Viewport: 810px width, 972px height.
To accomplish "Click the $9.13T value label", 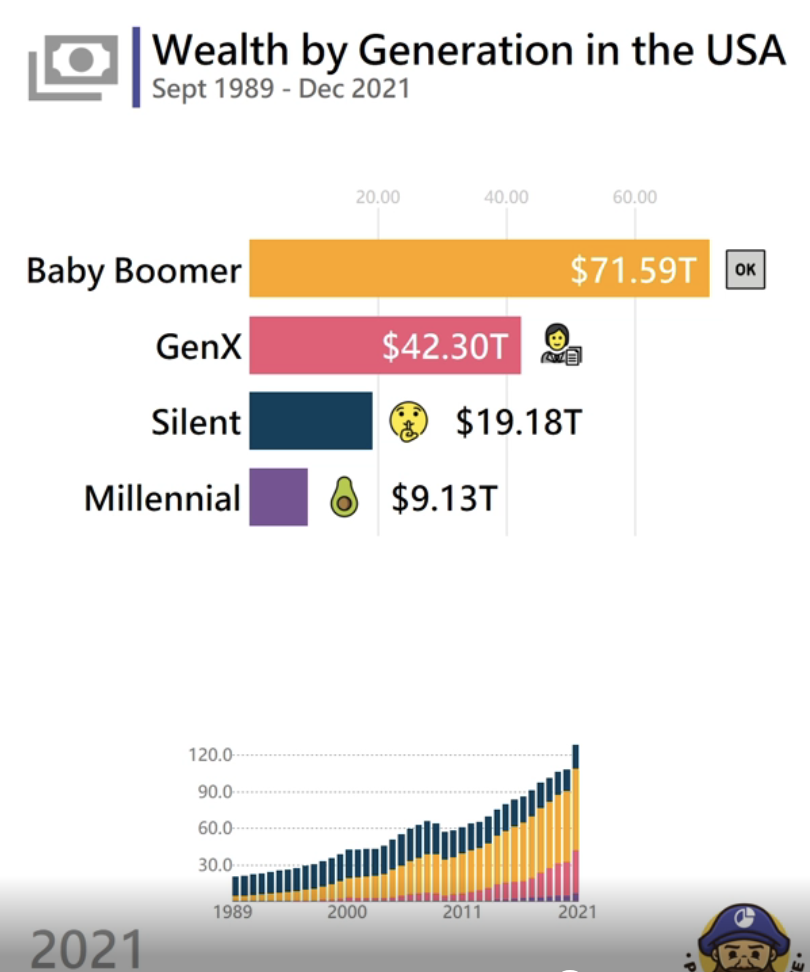I will (443, 498).
